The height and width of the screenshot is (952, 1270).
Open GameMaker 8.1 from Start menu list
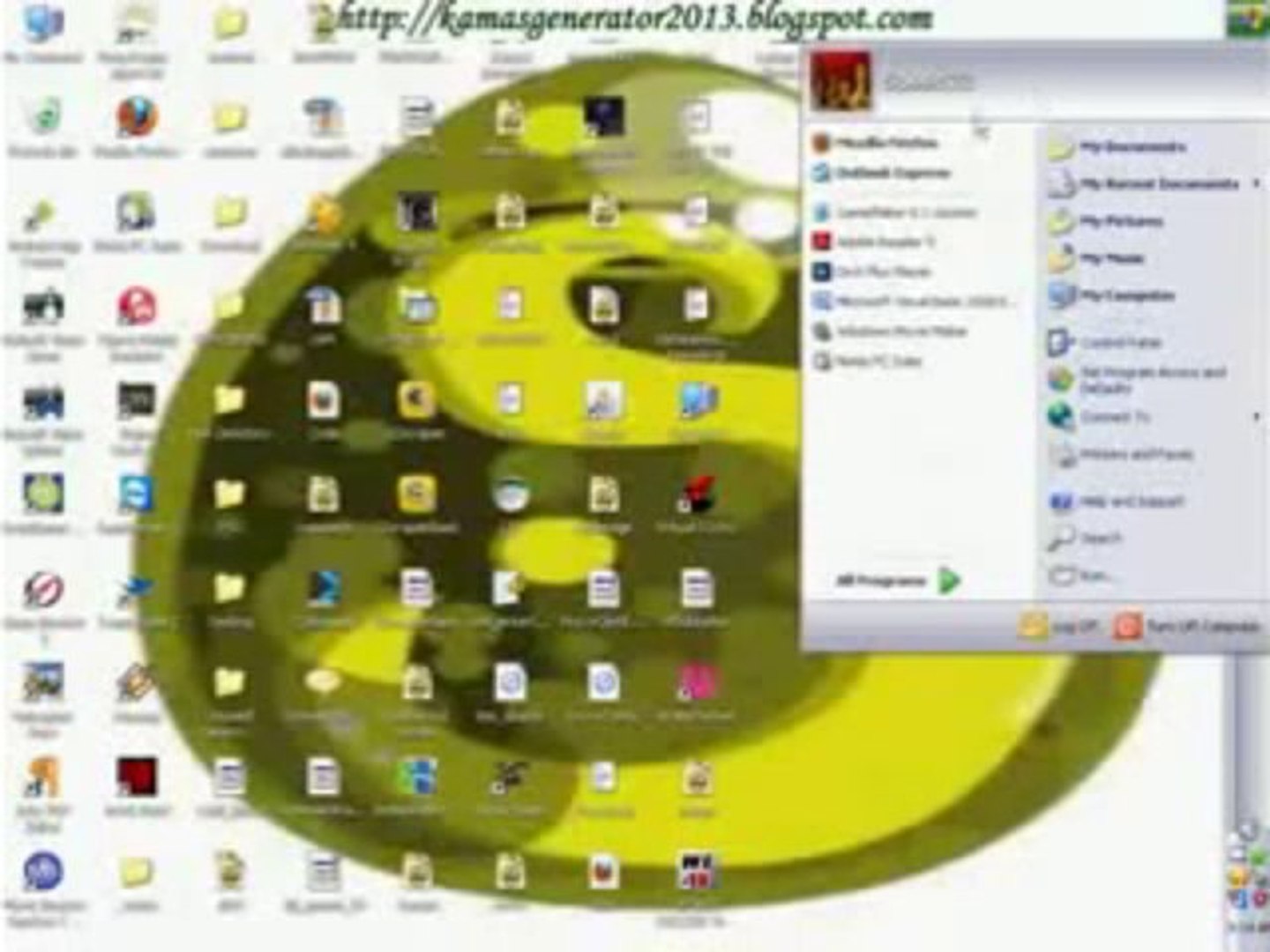pyautogui.click(x=894, y=212)
